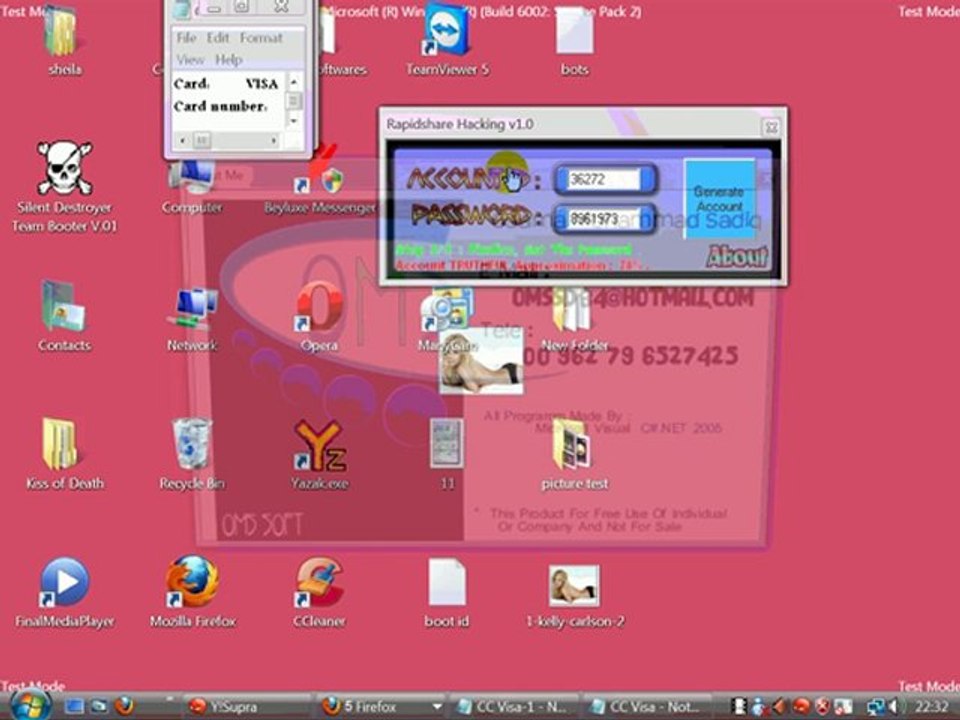Click the taskbar clock showing 22:32

click(x=931, y=707)
